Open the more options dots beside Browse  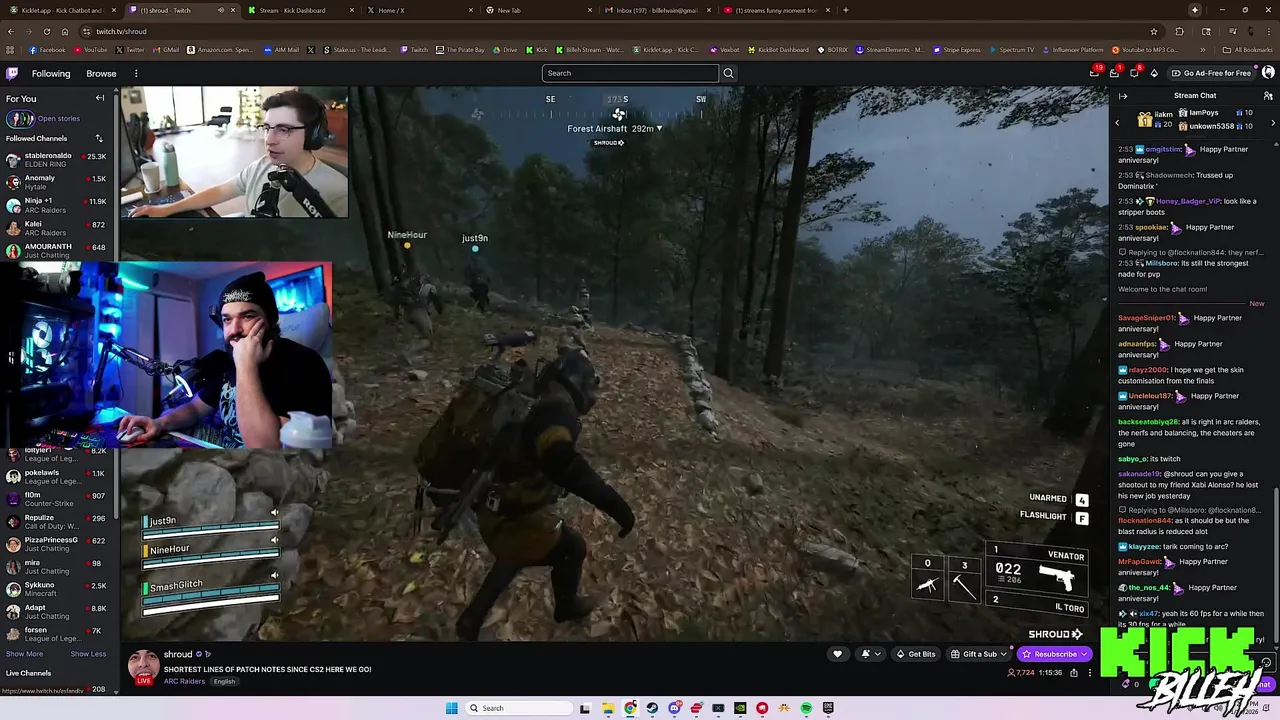pos(136,73)
